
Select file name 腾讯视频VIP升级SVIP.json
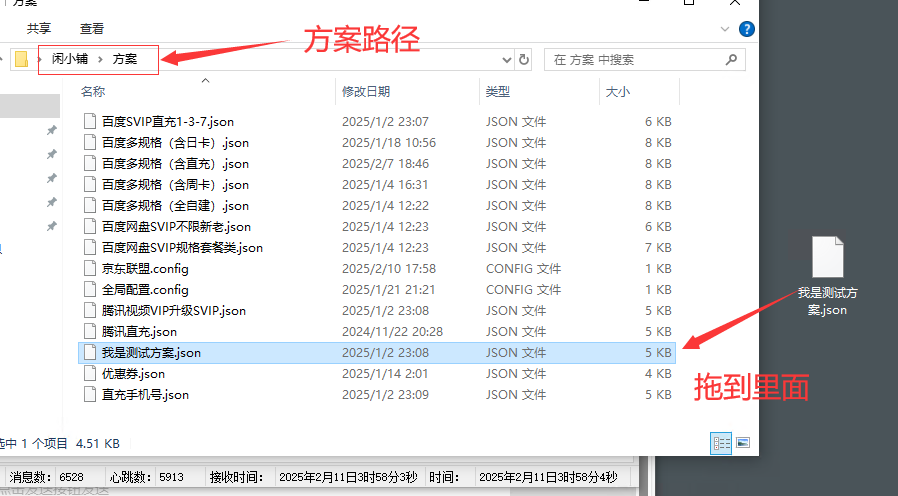(174, 310)
